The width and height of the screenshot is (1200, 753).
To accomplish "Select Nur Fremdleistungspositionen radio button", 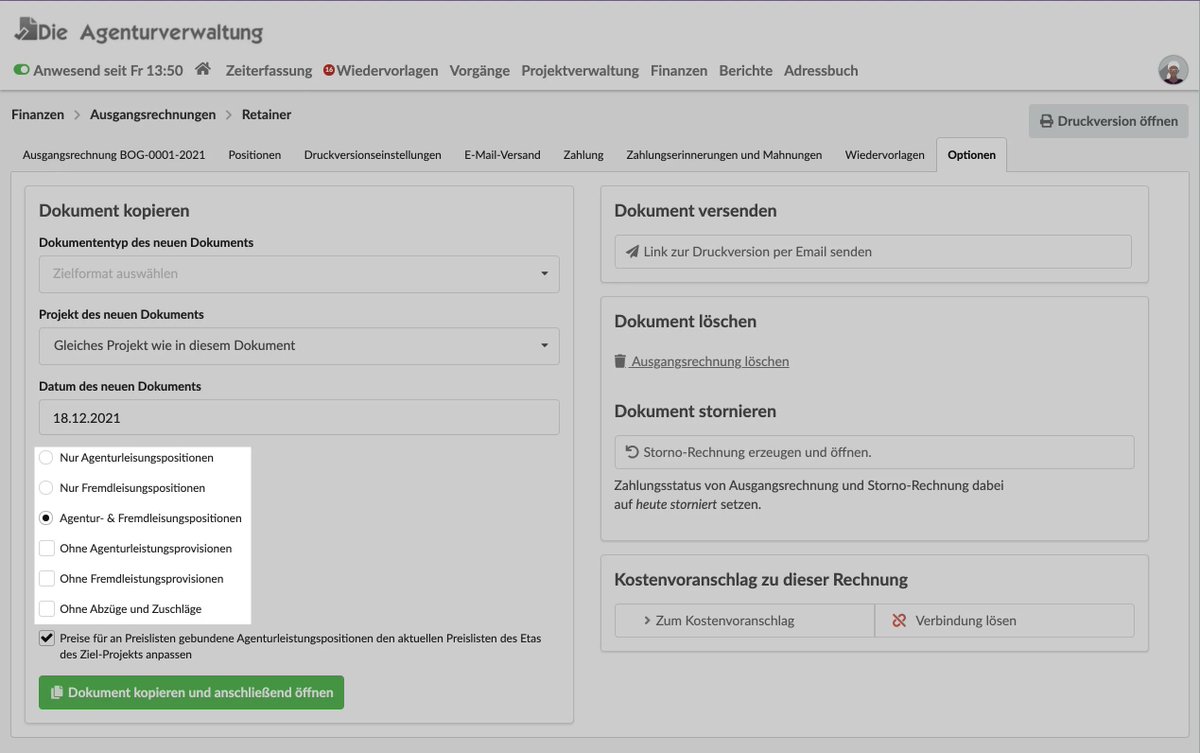I will [x=45, y=488].
